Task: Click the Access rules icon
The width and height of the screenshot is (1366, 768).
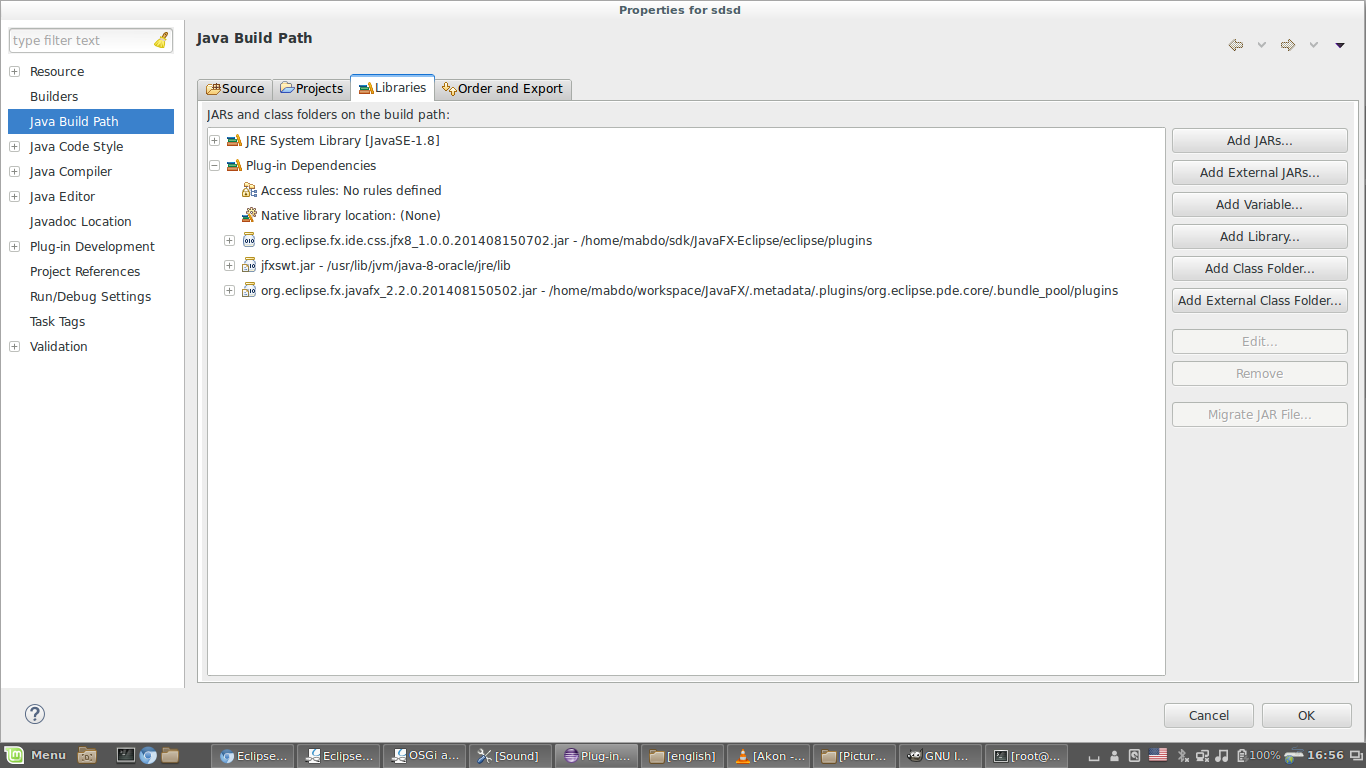Action: click(249, 191)
